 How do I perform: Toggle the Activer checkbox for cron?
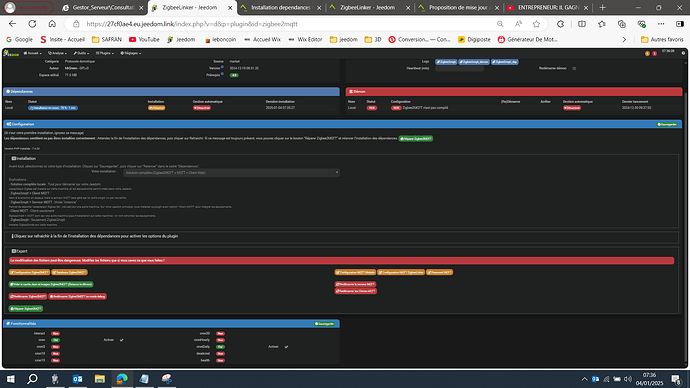(x=121, y=340)
